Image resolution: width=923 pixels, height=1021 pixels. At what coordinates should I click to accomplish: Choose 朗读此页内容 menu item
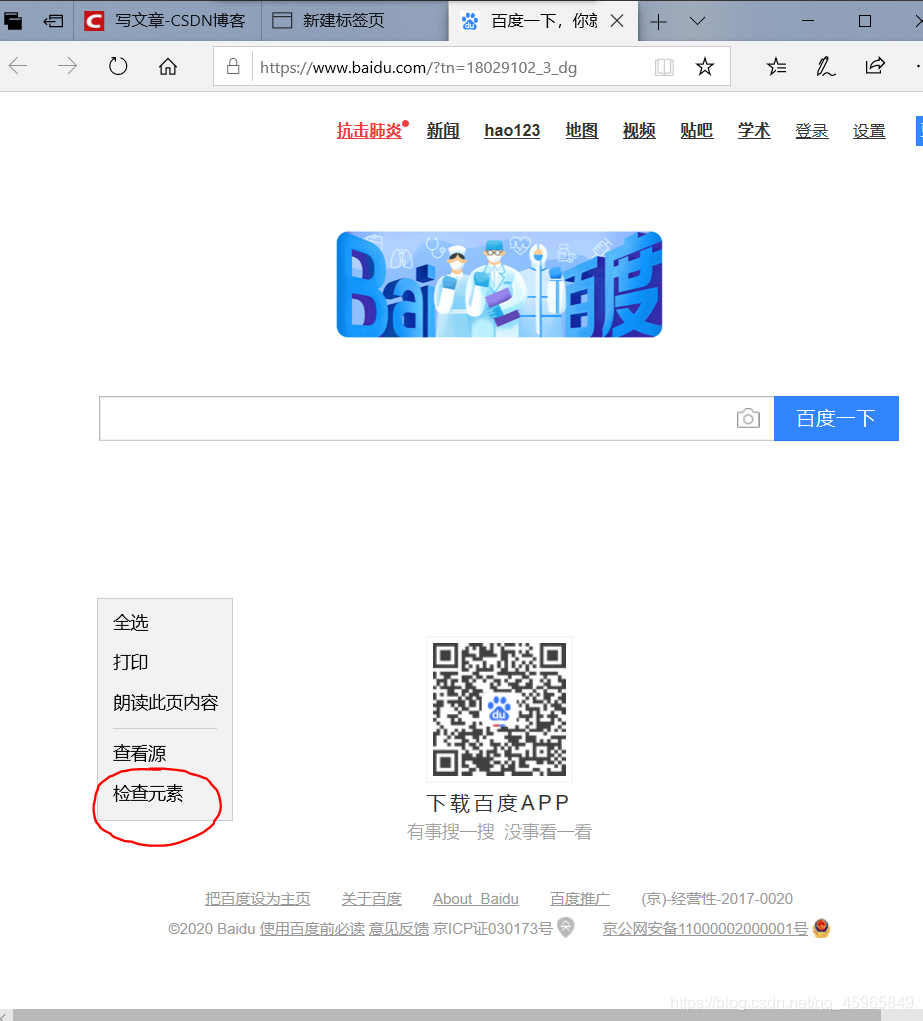tap(165, 703)
